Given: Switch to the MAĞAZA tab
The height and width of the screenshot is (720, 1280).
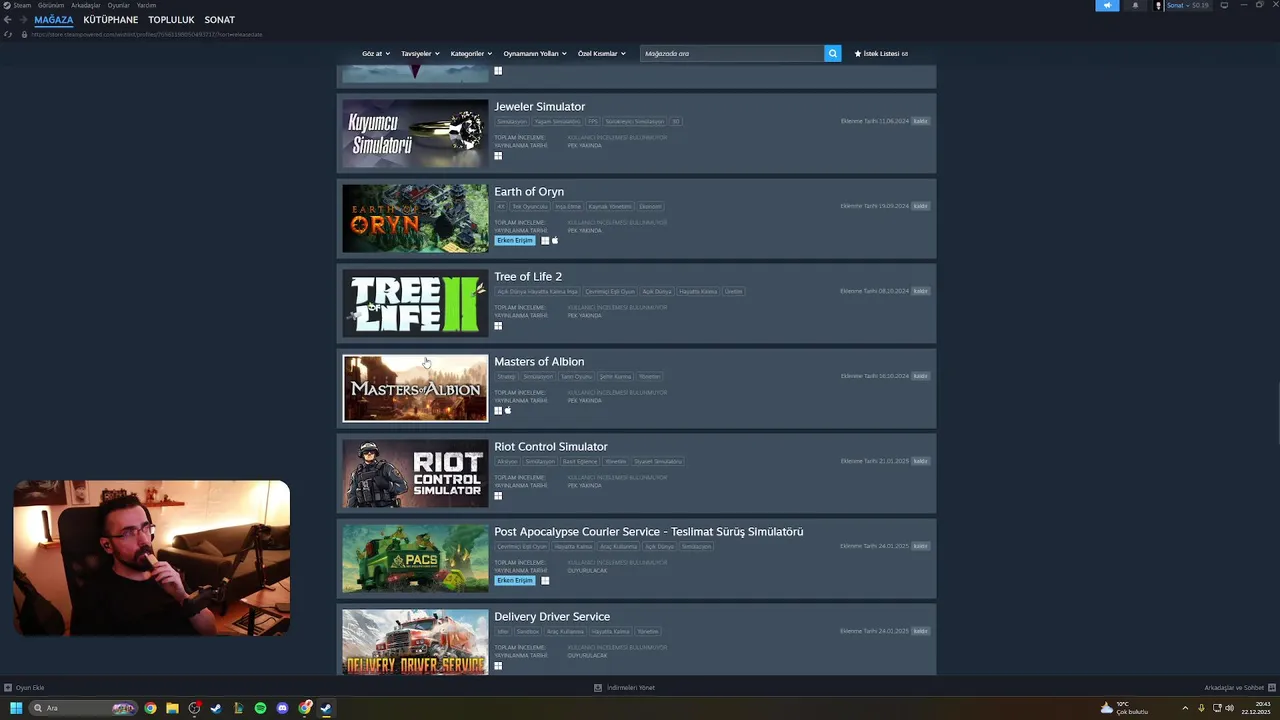Looking at the screenshot, I should 54,20.
